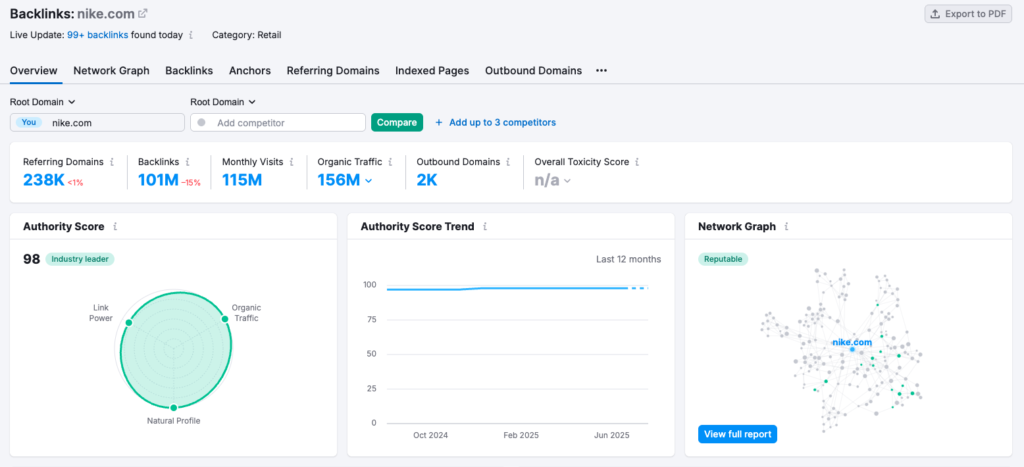1024x467 pixels.
Task: Click info icon next to Organic Traffic
Action: coord(390,161)
